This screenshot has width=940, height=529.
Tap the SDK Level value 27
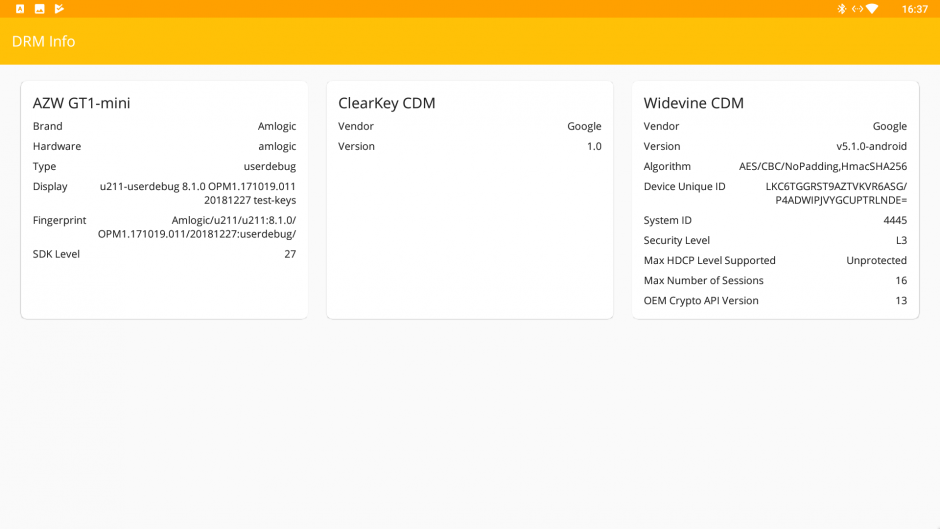pyautogui.click(x=290, y=254)
